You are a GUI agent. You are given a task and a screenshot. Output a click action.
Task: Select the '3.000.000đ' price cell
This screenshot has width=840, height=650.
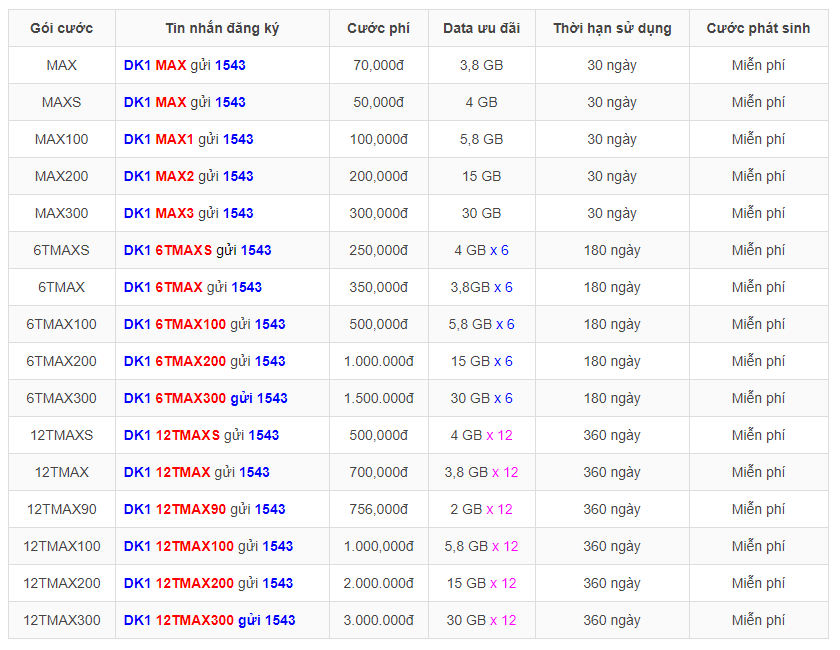[x=378, y=619]
